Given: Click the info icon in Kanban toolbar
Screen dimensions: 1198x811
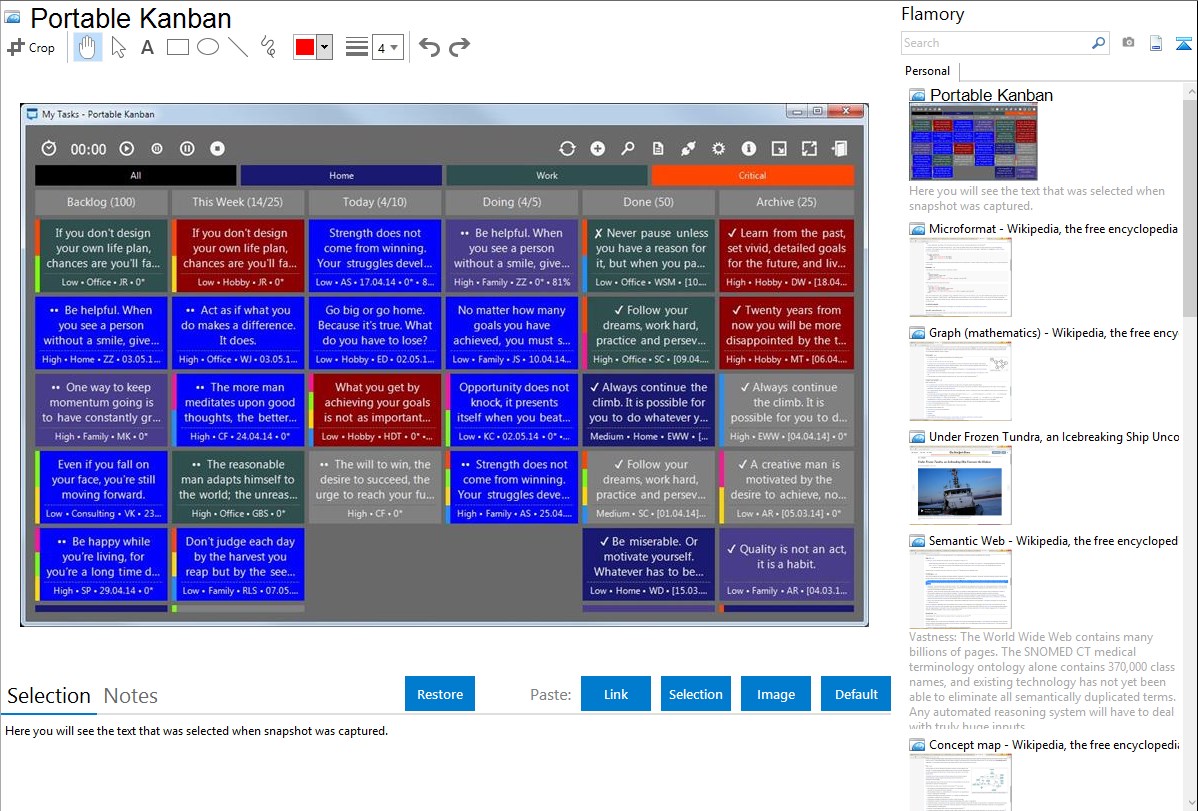Looking at the screenshot, I should [749, 148].
